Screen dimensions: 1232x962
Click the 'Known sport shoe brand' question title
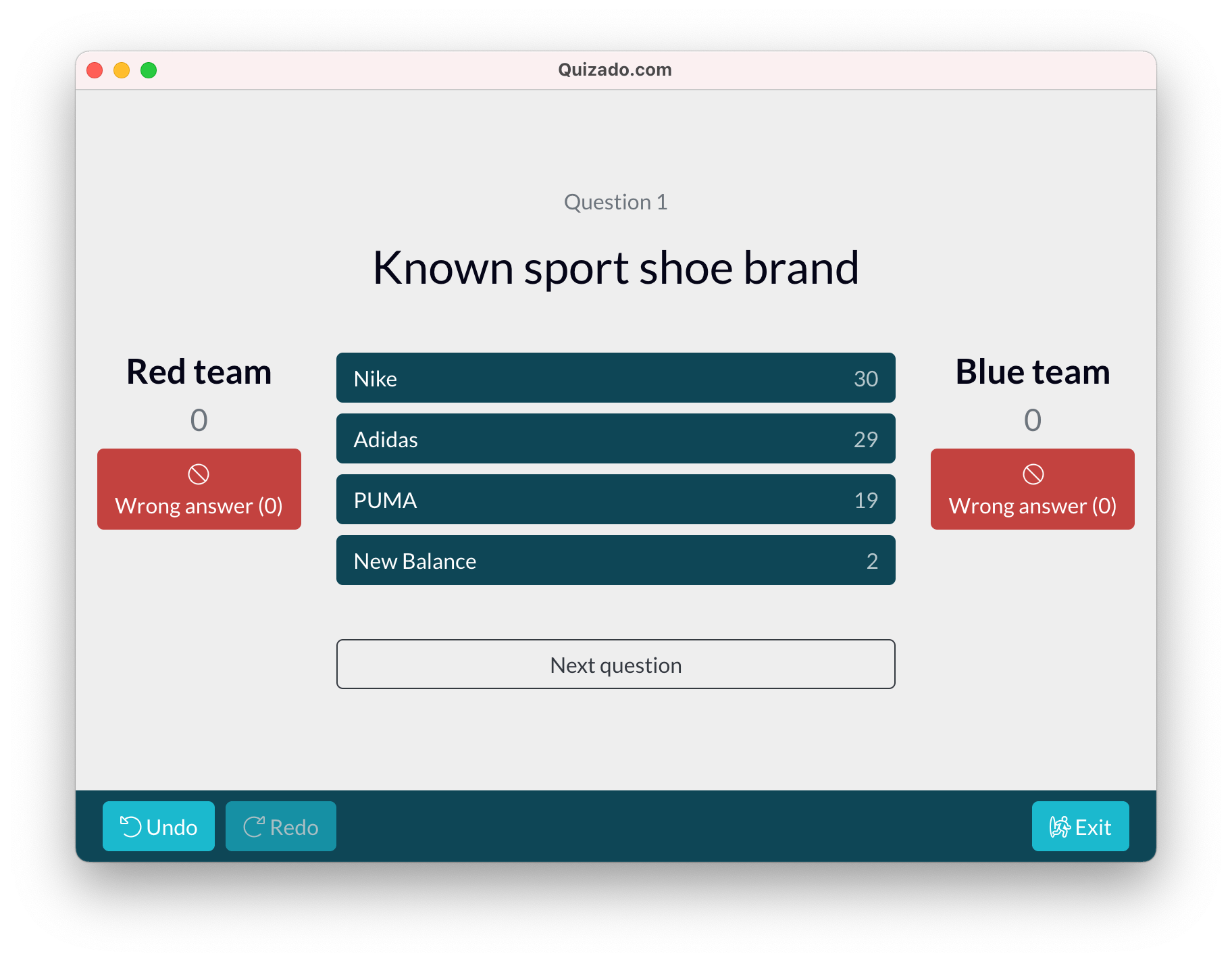pos(615,268)
